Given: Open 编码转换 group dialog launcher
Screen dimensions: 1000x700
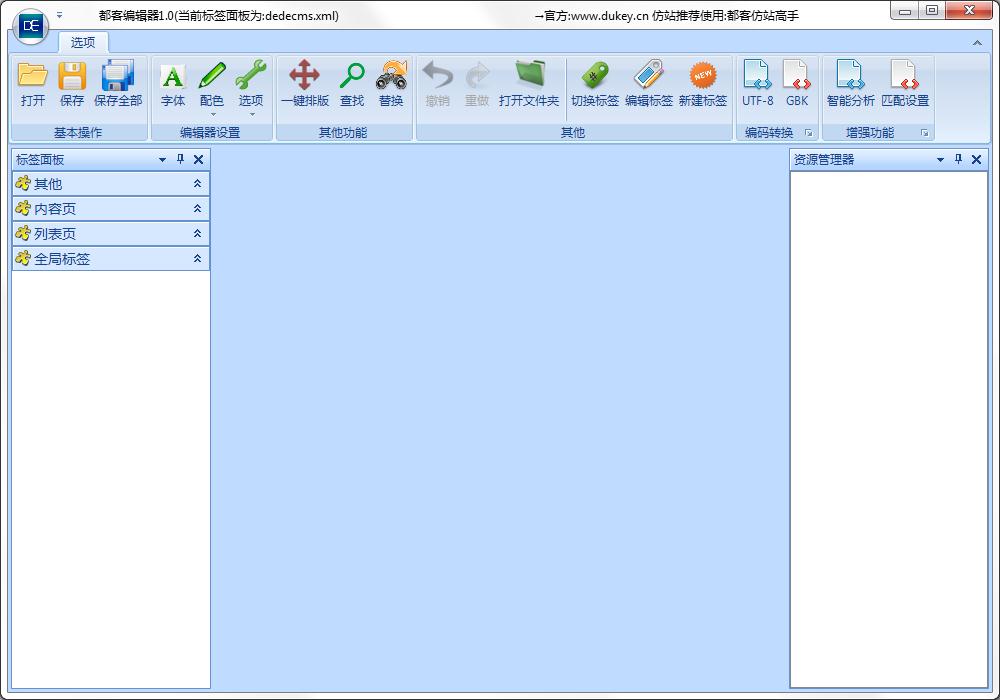Looking at the screenshot, I should (x=809, y=133).
